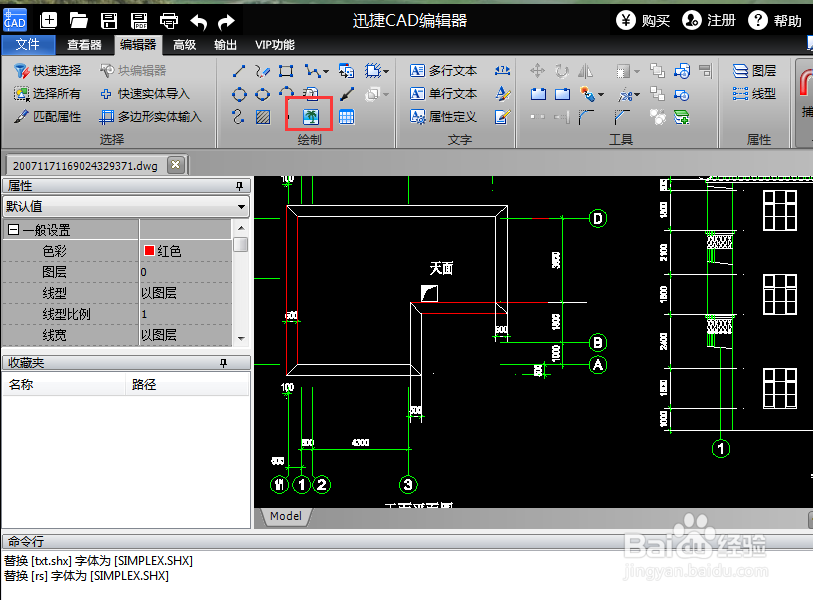Click Select All 选择所有
Image resolution: width=813 pixels, height=600 pixels.
[x=48, y=94]
